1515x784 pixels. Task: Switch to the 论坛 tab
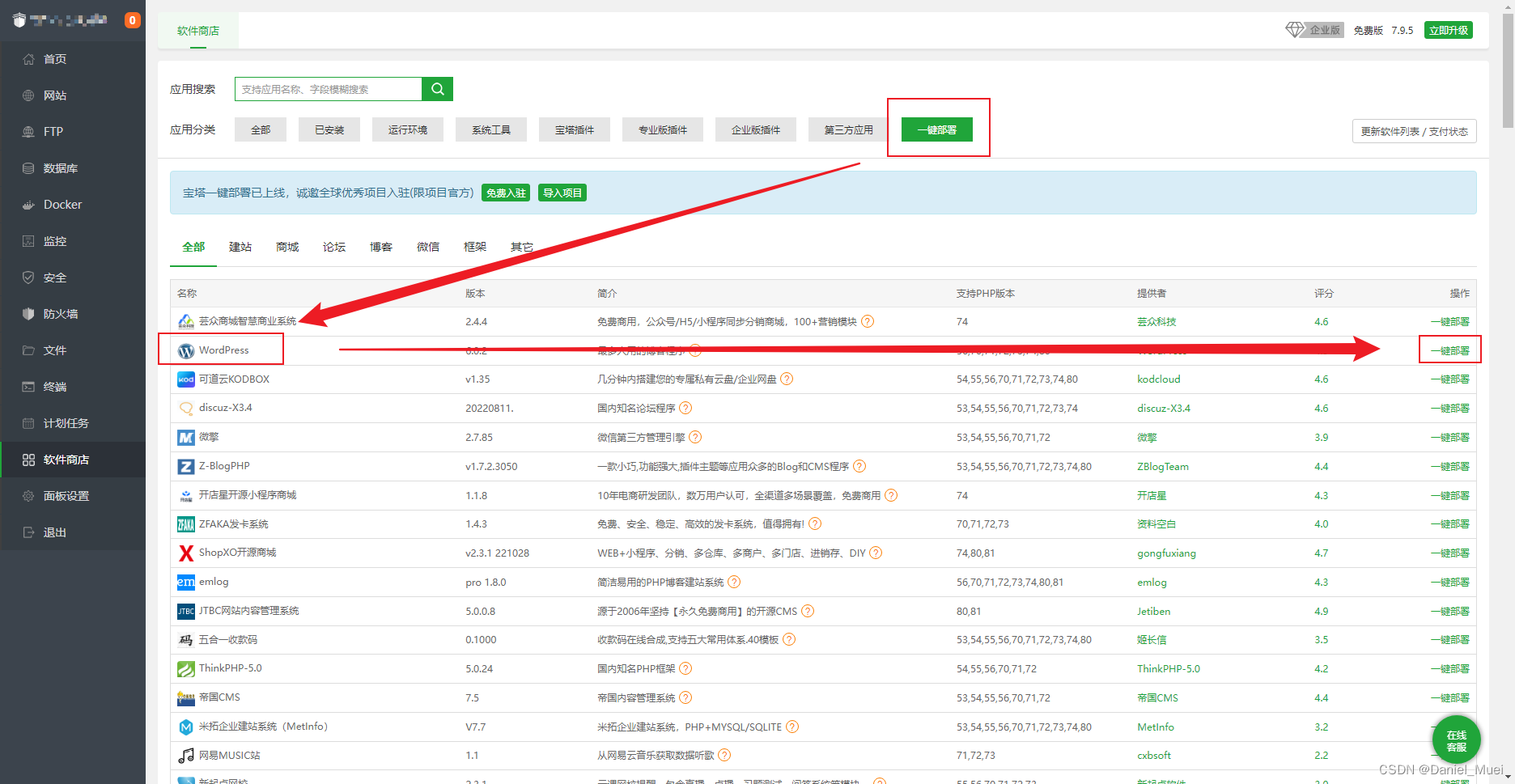point(334,247)
